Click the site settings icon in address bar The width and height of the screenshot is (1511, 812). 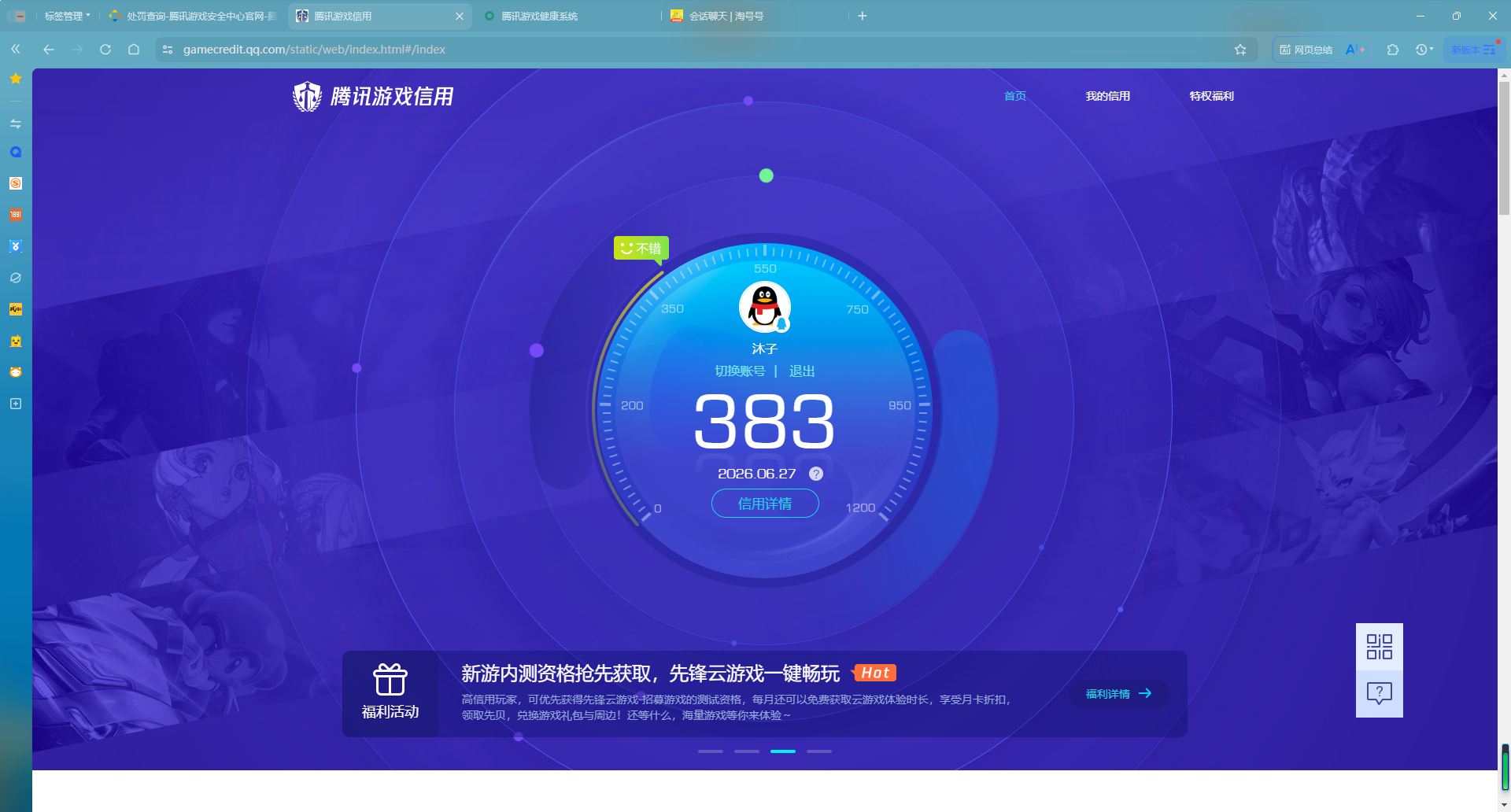coord(168,49)
